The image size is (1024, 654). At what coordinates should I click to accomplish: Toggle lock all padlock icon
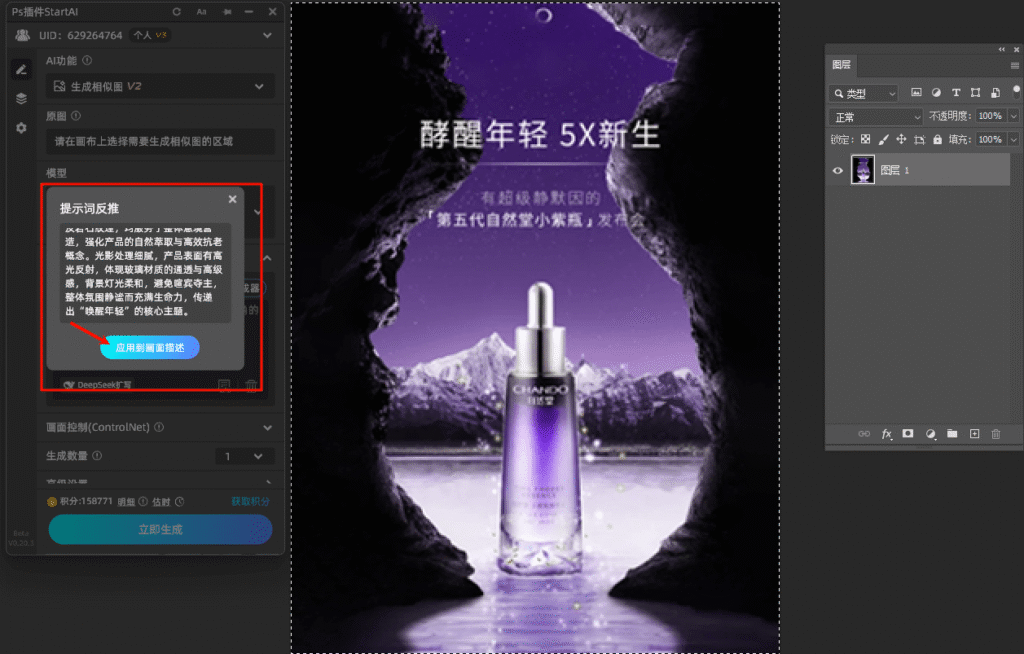pos(937,139)
